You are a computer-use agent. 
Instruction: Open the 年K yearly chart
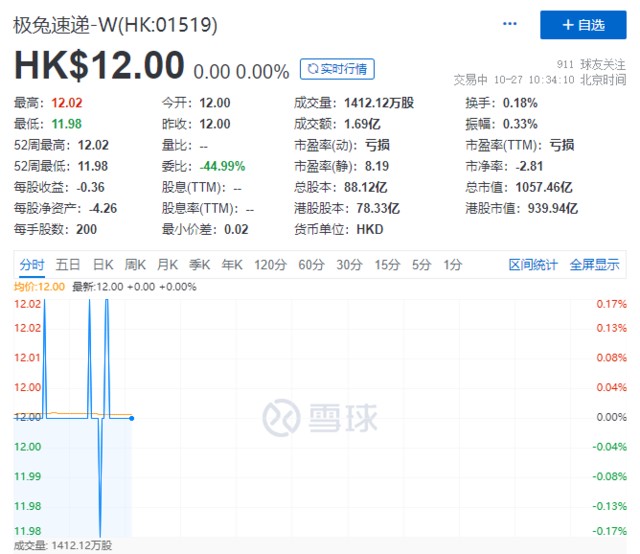[x=231, y=265]
